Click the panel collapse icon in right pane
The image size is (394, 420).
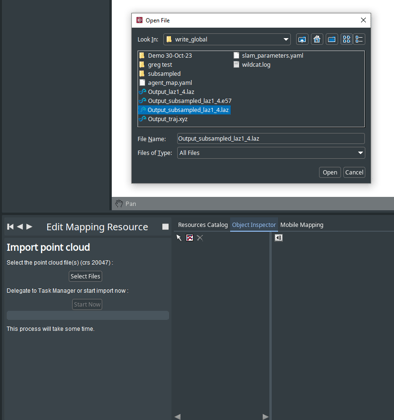click(x=279, y=238)
